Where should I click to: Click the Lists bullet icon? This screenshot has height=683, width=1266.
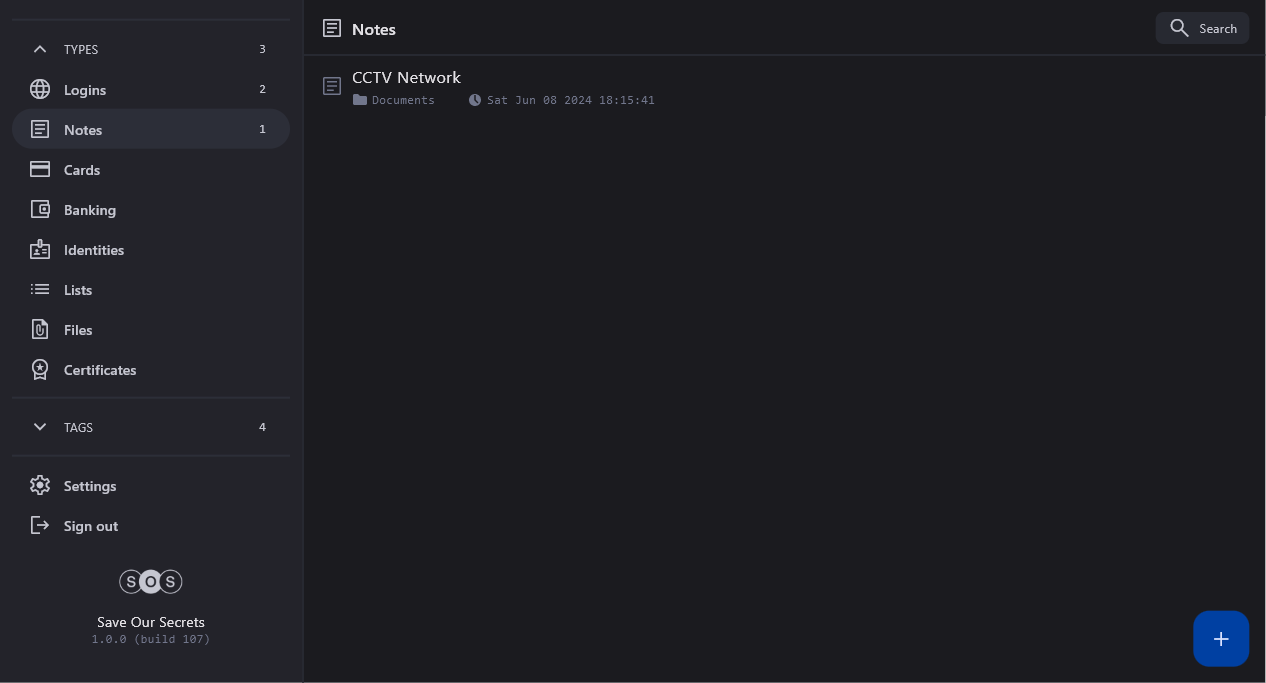[x=40, y=289]
